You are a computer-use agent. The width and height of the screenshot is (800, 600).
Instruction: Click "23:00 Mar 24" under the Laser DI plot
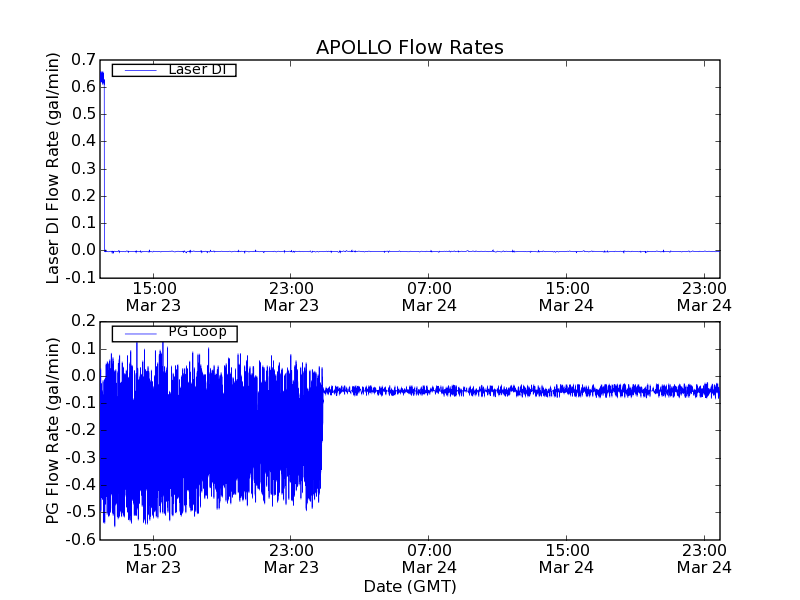704,297
